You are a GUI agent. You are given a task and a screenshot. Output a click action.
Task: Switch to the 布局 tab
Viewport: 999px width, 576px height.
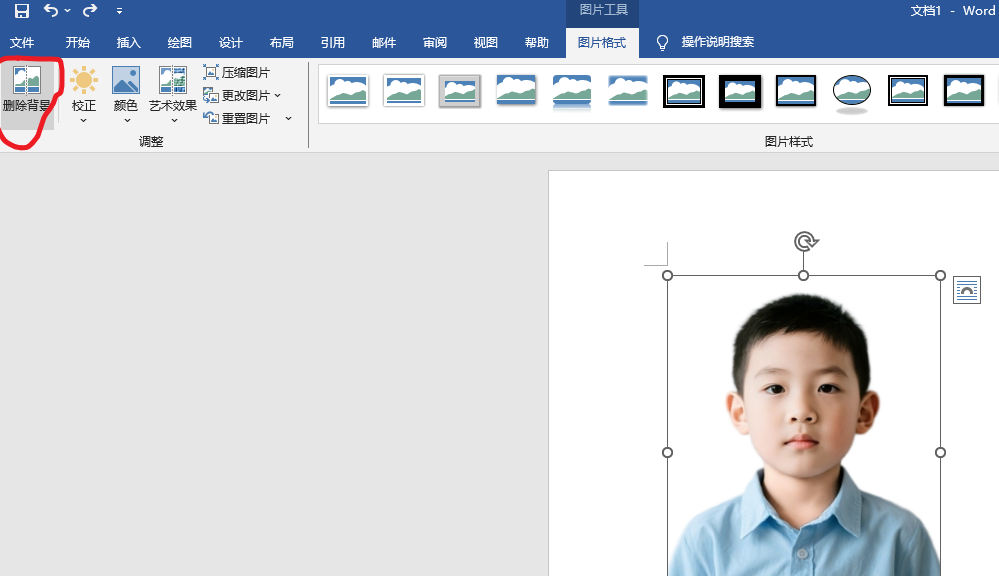tap(282, 42)
